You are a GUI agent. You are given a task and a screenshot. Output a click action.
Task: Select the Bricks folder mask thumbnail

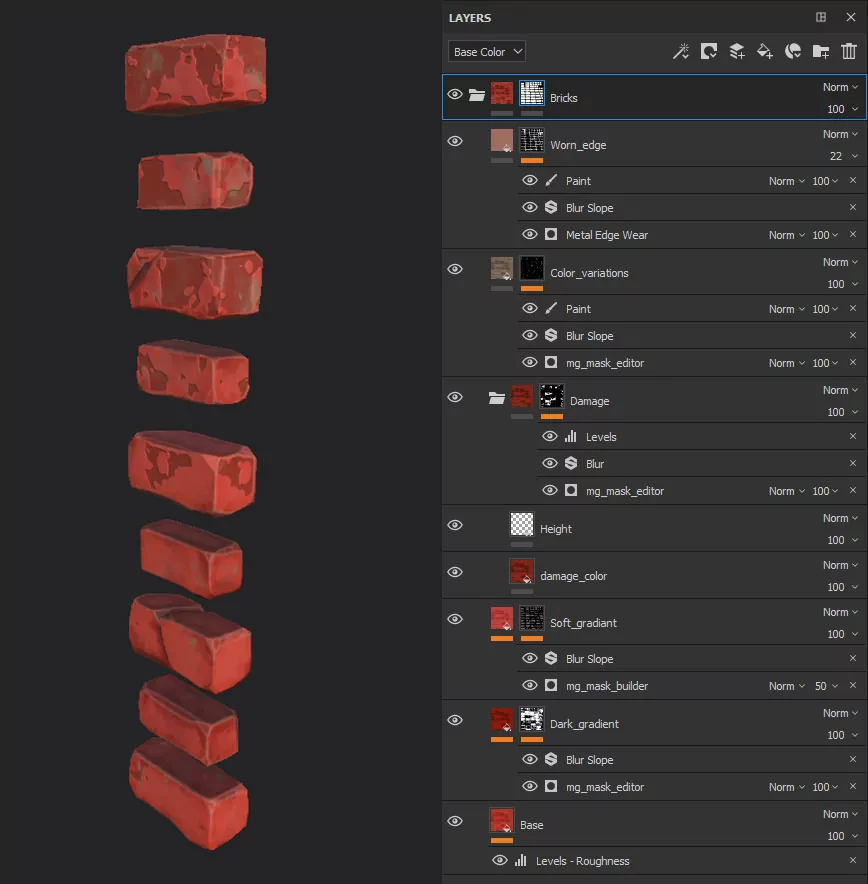pyautogui.click(x=532, y=93)
